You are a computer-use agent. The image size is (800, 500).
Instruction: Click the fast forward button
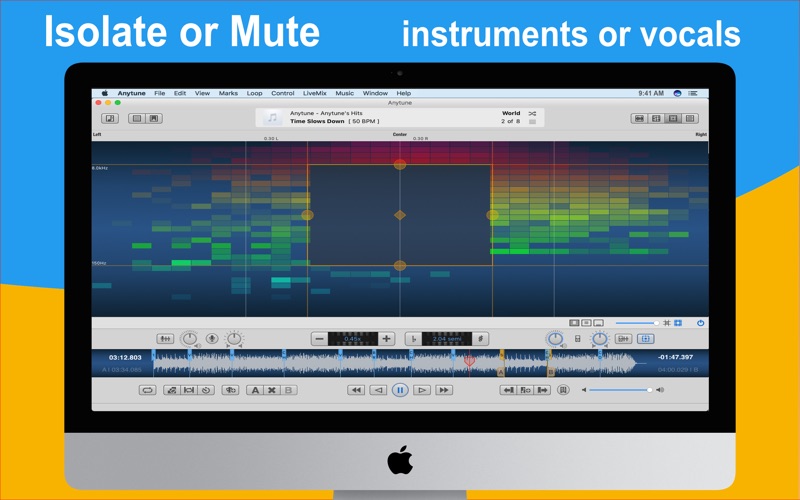444,390
